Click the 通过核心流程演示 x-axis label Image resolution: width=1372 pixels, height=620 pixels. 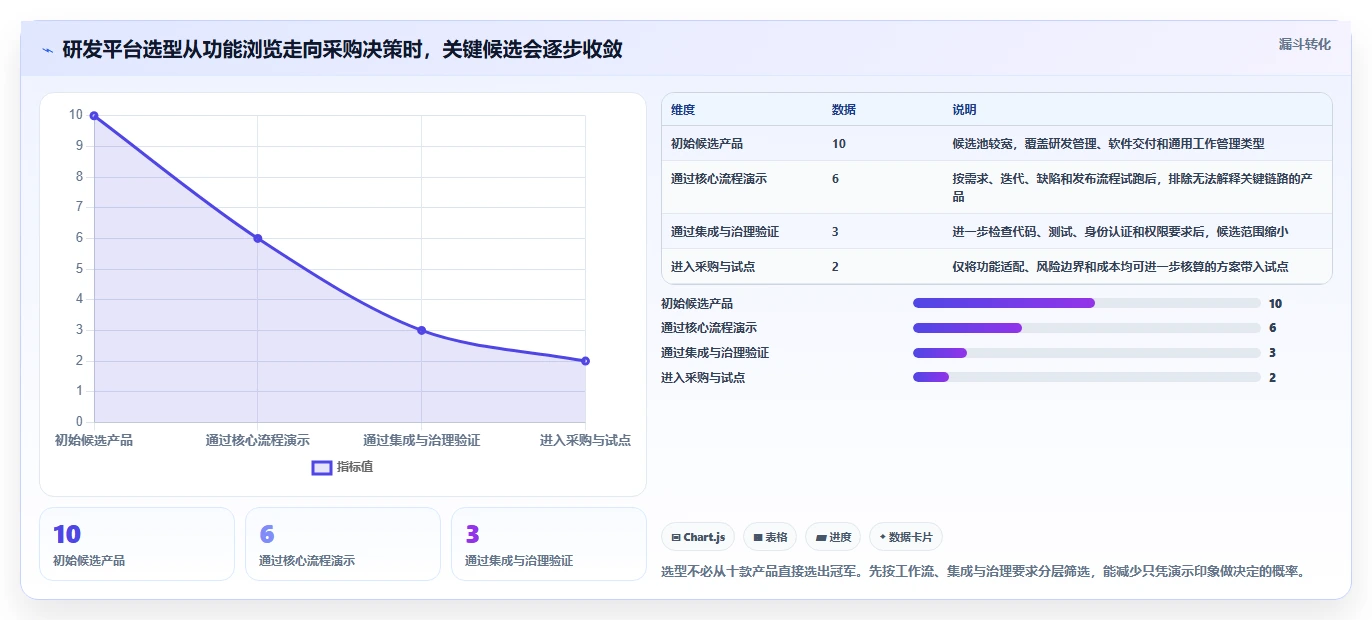[258, 440]
